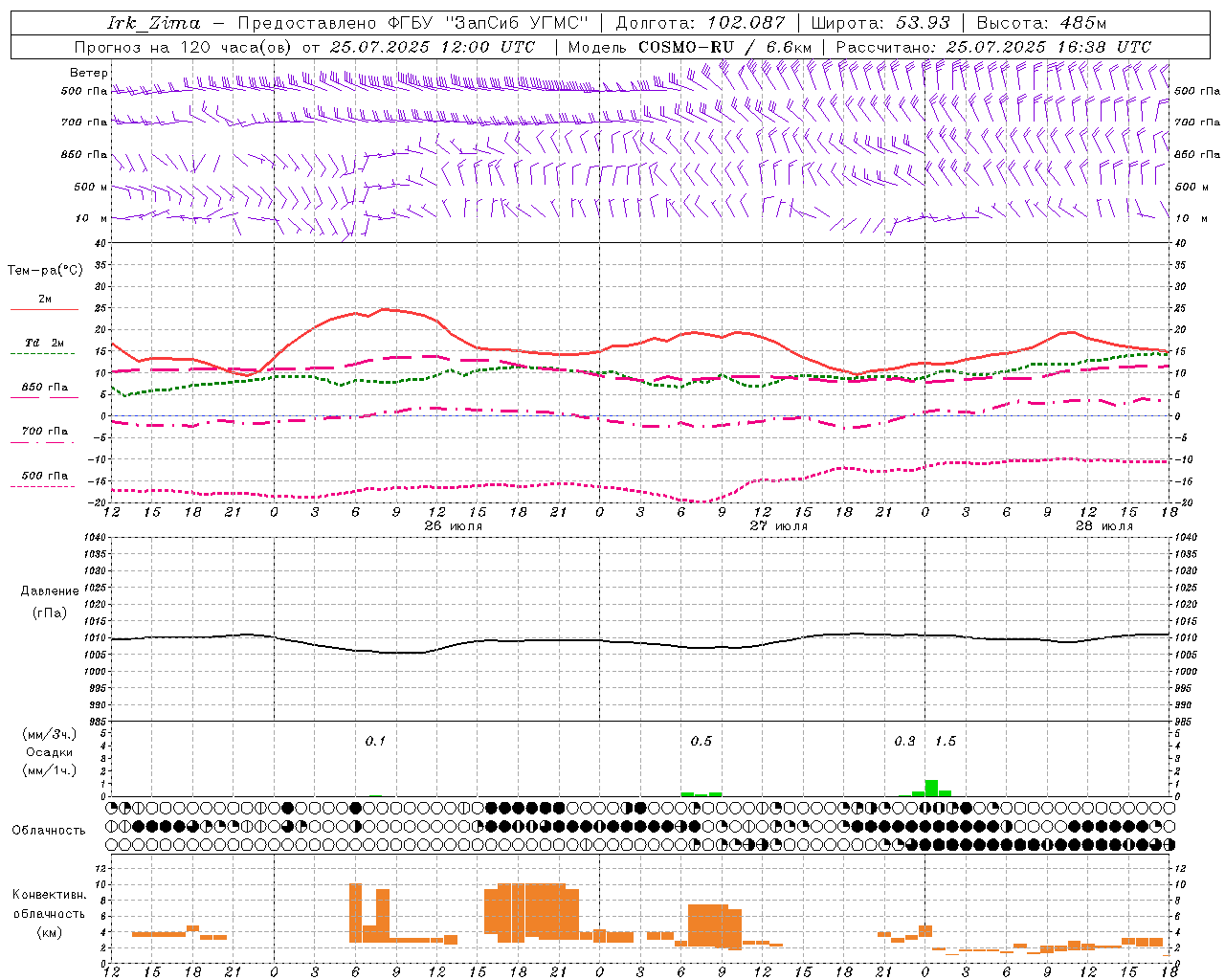Click the "Тем-ра(°C)" temperature panel label

click(x=45, y=271)
